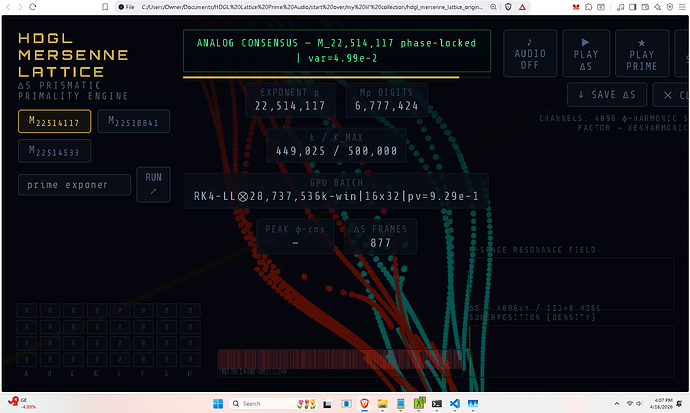
Task: Choose the M22514533 exponent preset
Action: [54, 152]
